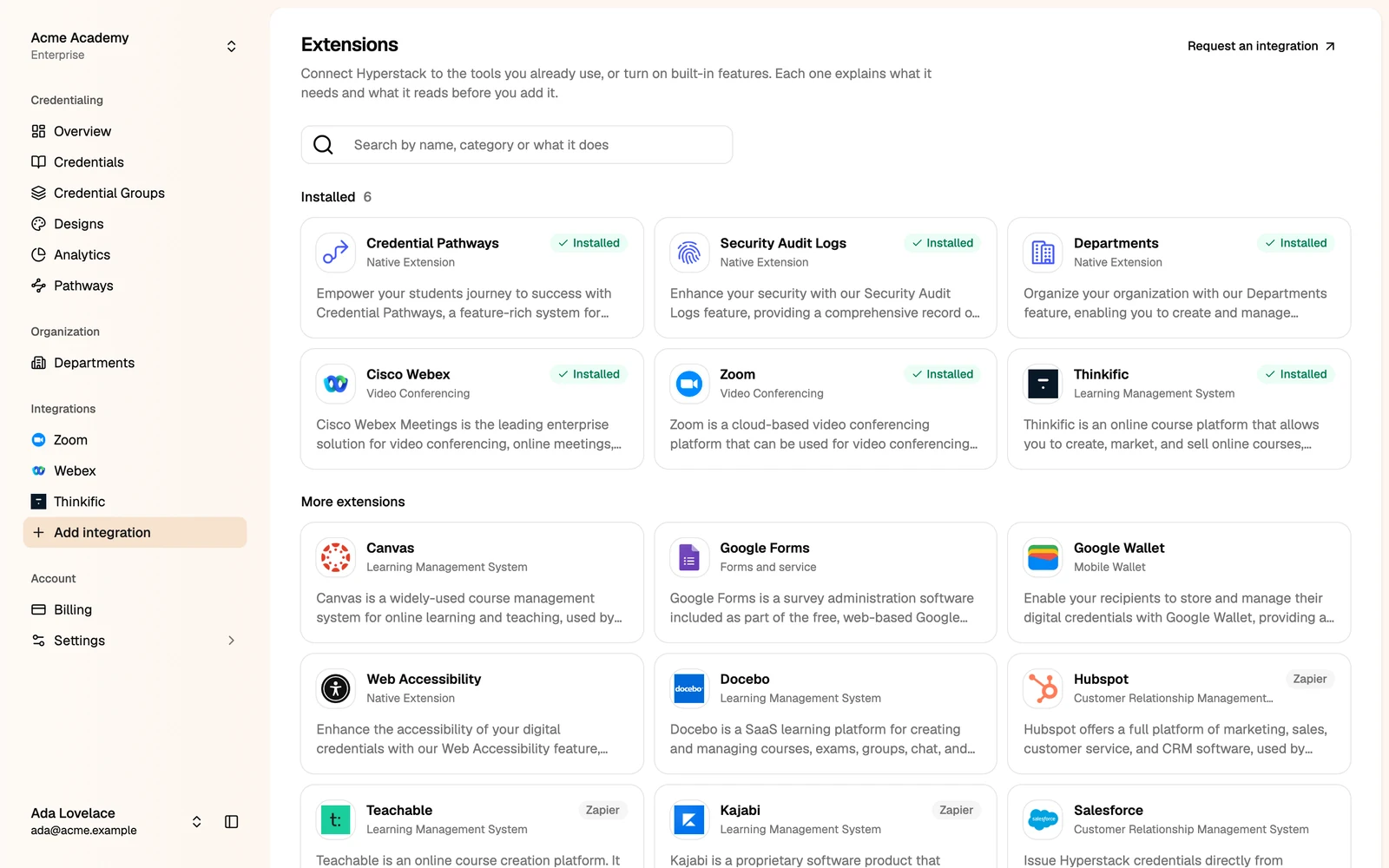This screenshot has height=868, width=1389.
Task: Click the Credential Groups layers icon
Action: (38, 193)
